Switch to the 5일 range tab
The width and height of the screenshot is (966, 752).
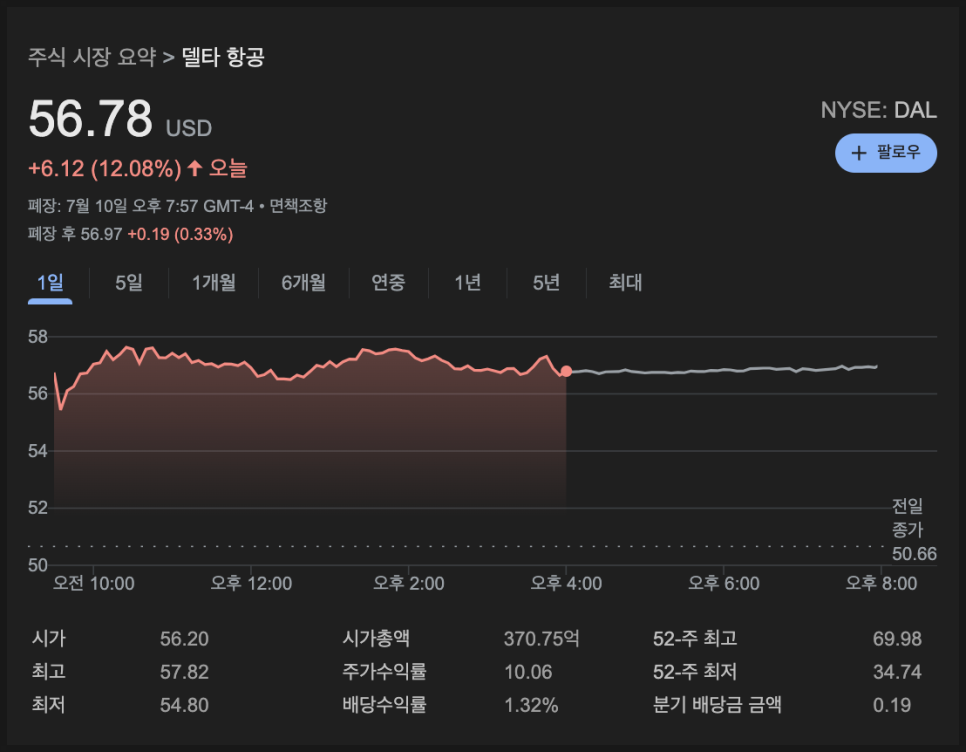pyautogui.click(x=129, y=283)
